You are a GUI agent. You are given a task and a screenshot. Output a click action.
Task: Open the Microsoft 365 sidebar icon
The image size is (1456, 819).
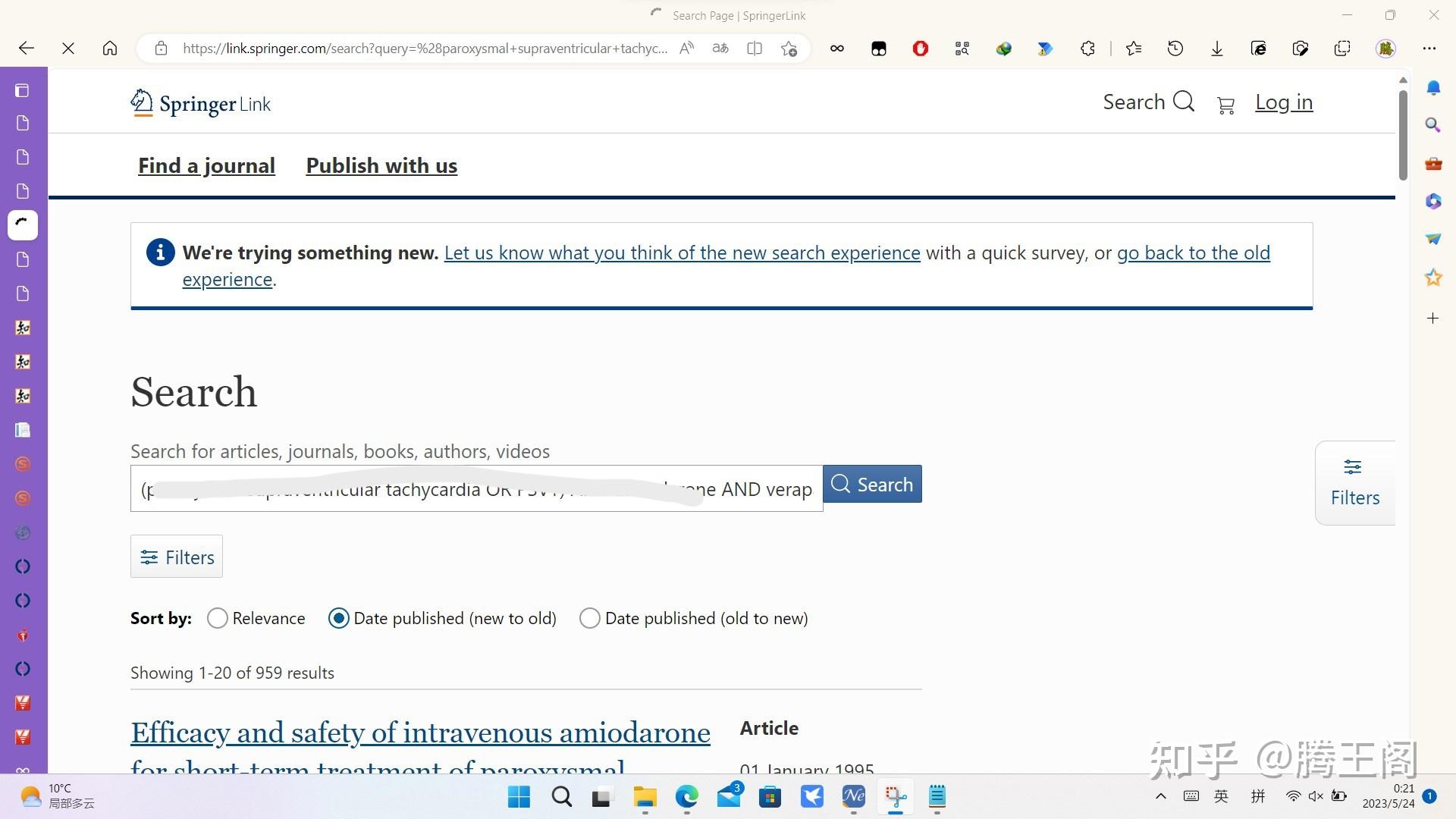click(x=1433, y=201)
